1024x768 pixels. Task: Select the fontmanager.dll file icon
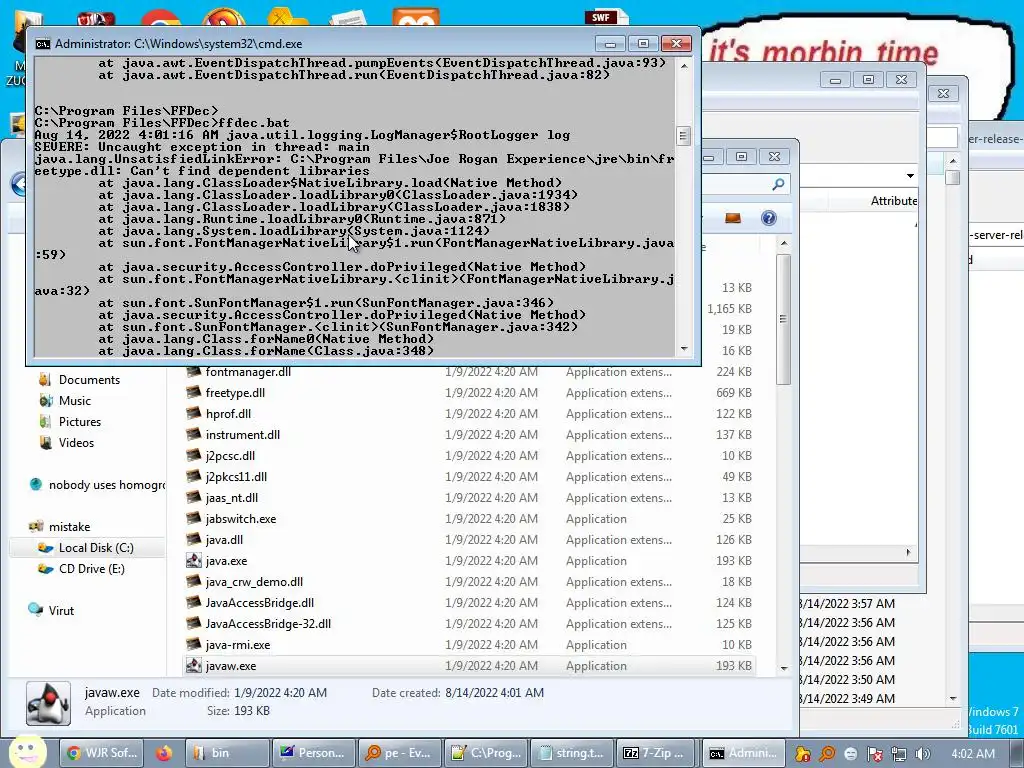pos(193,372)
